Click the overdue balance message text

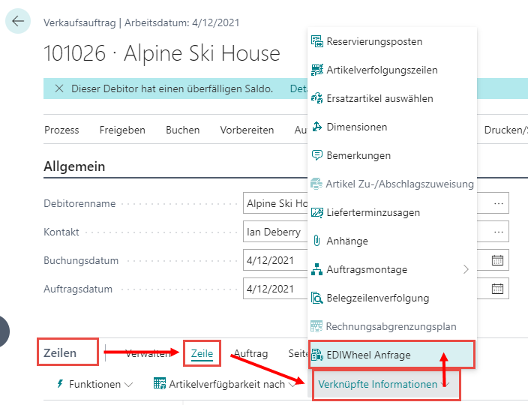[172, 89]
